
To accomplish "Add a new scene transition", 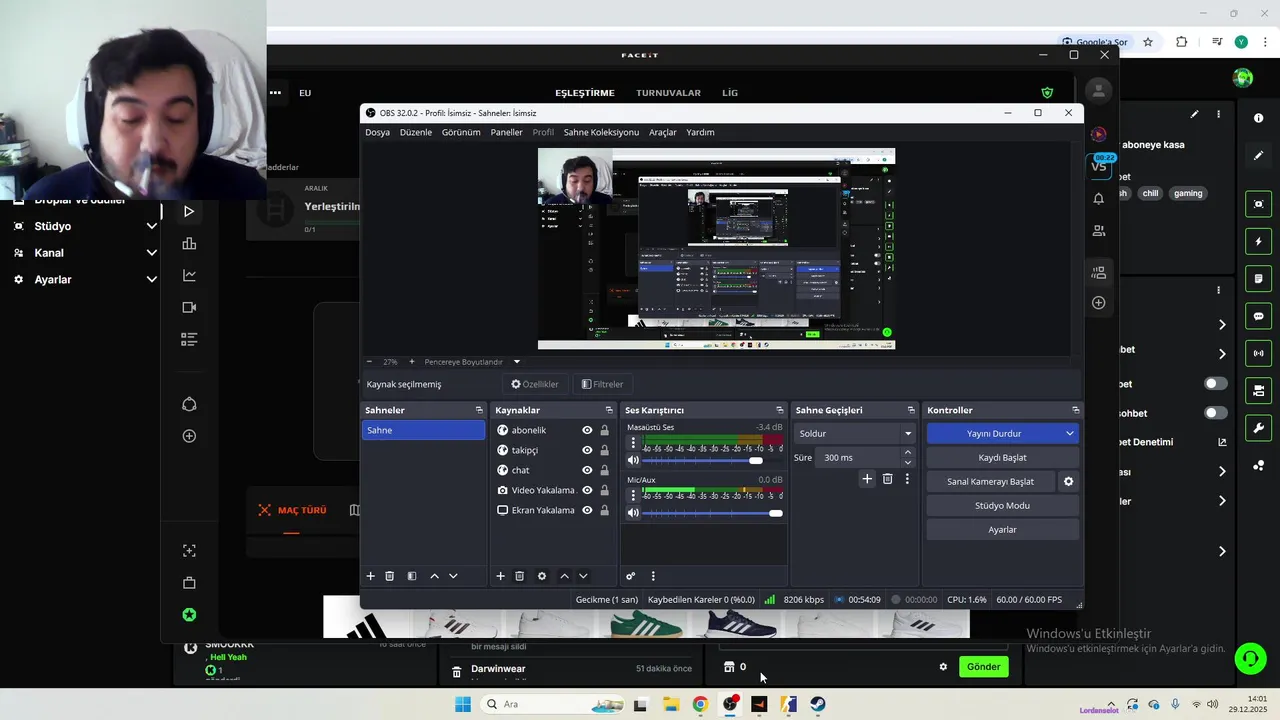I will click(x=867, y=479).
